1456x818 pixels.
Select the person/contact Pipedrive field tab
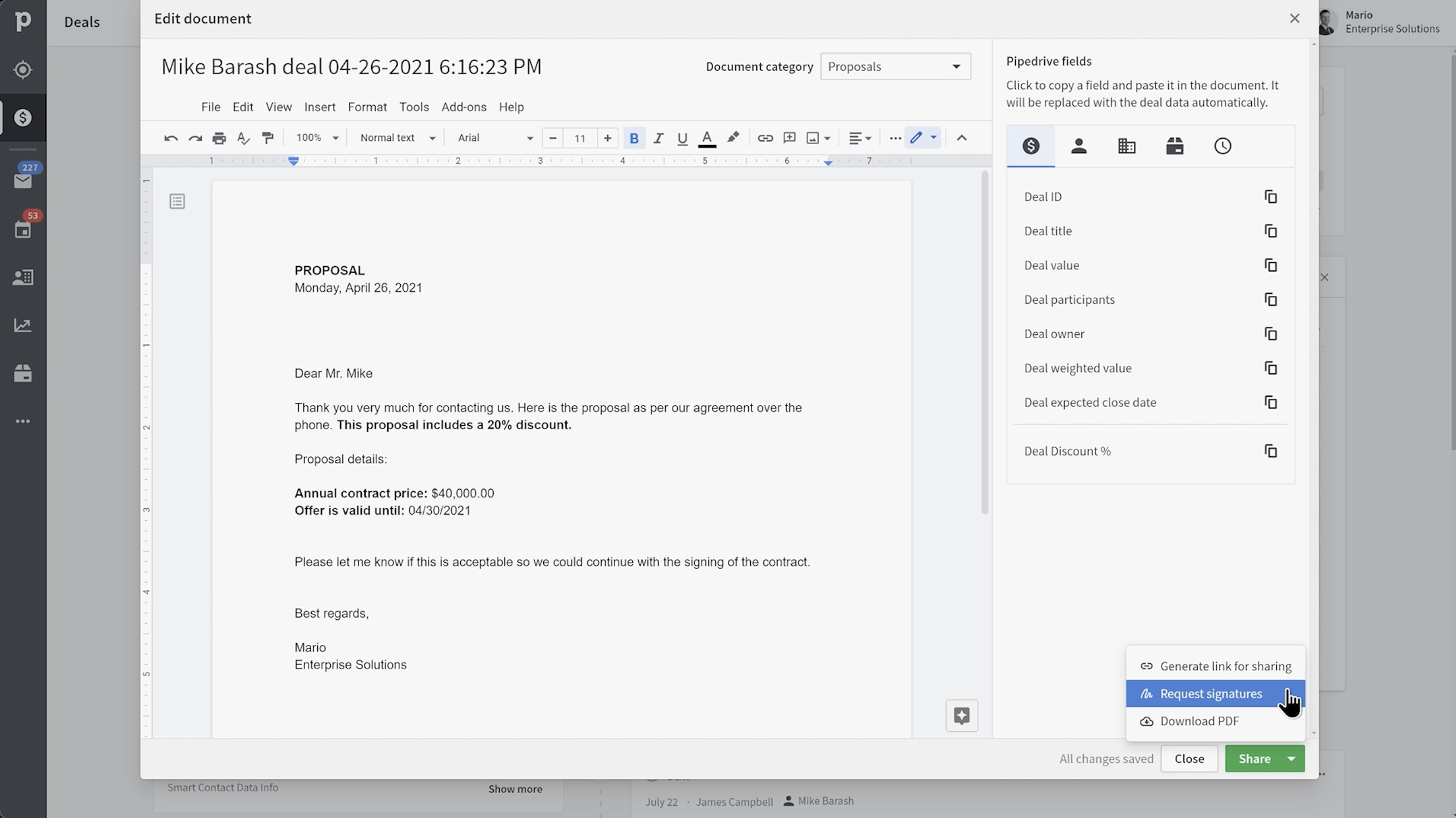point(1078,146)
